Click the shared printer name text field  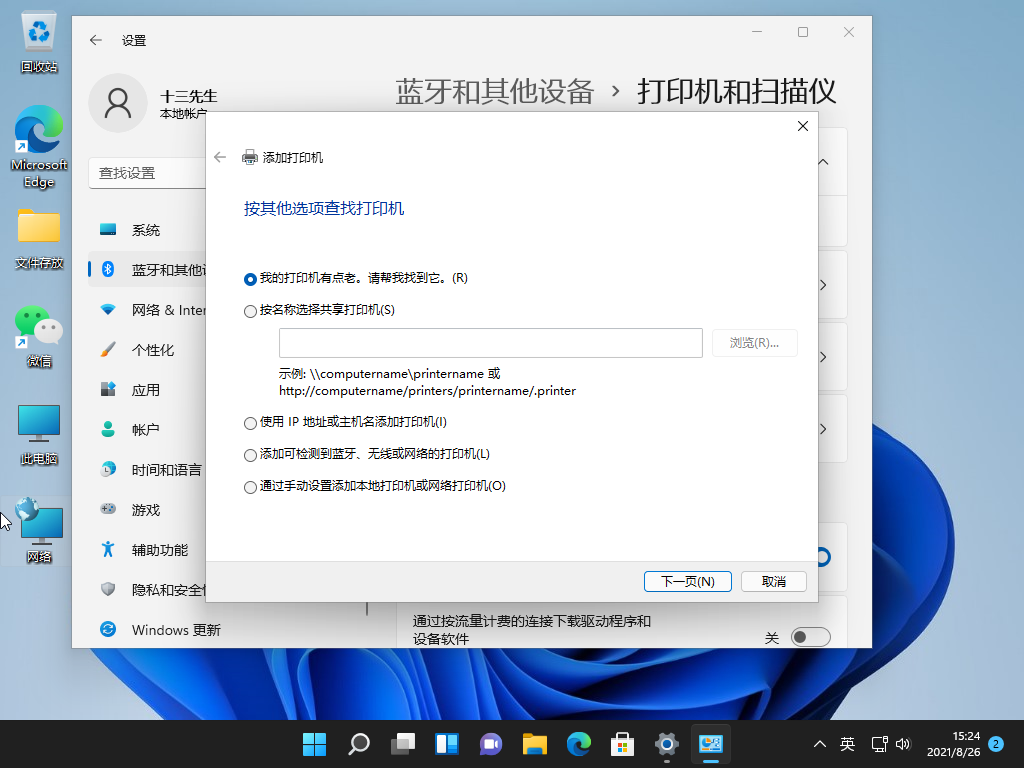[490, 343]
